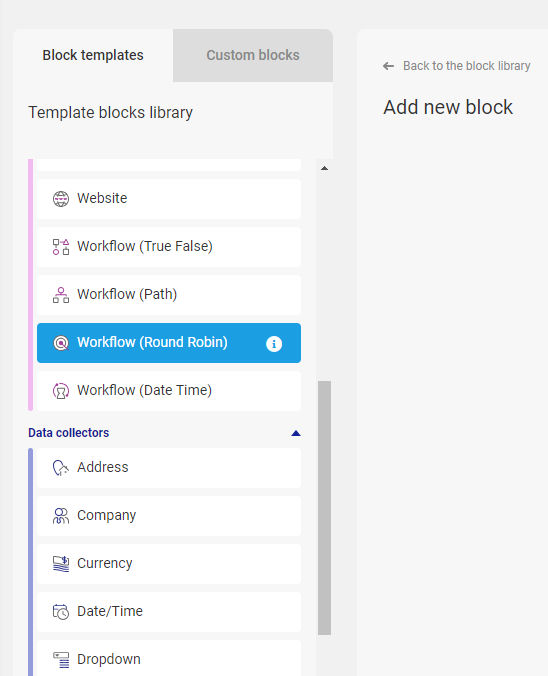The height and width of the screenshot is (676, 548).
Task: Click the Company people icon
Action: tap(61, 516)
